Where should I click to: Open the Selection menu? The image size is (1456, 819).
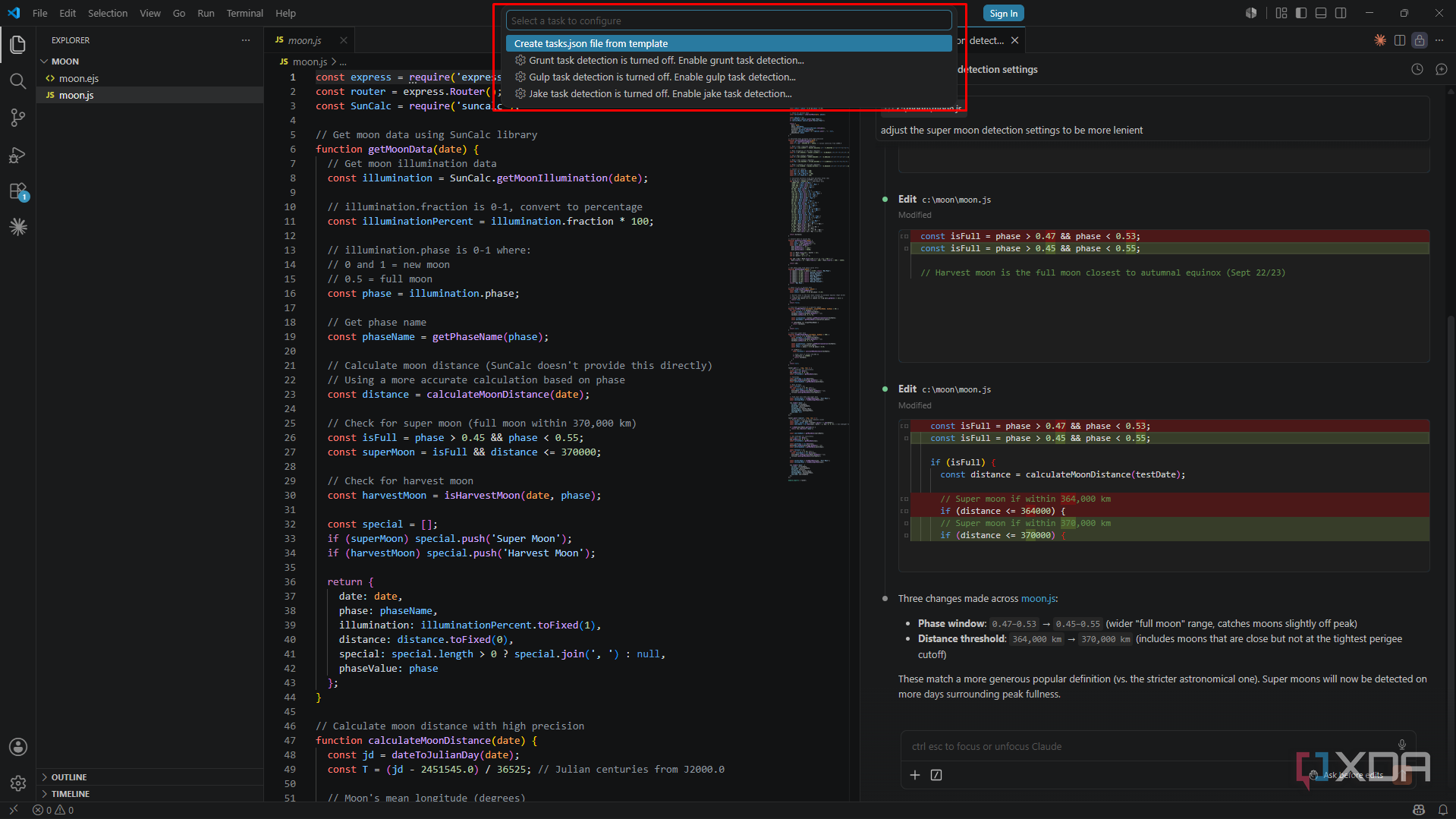[108, 13]
